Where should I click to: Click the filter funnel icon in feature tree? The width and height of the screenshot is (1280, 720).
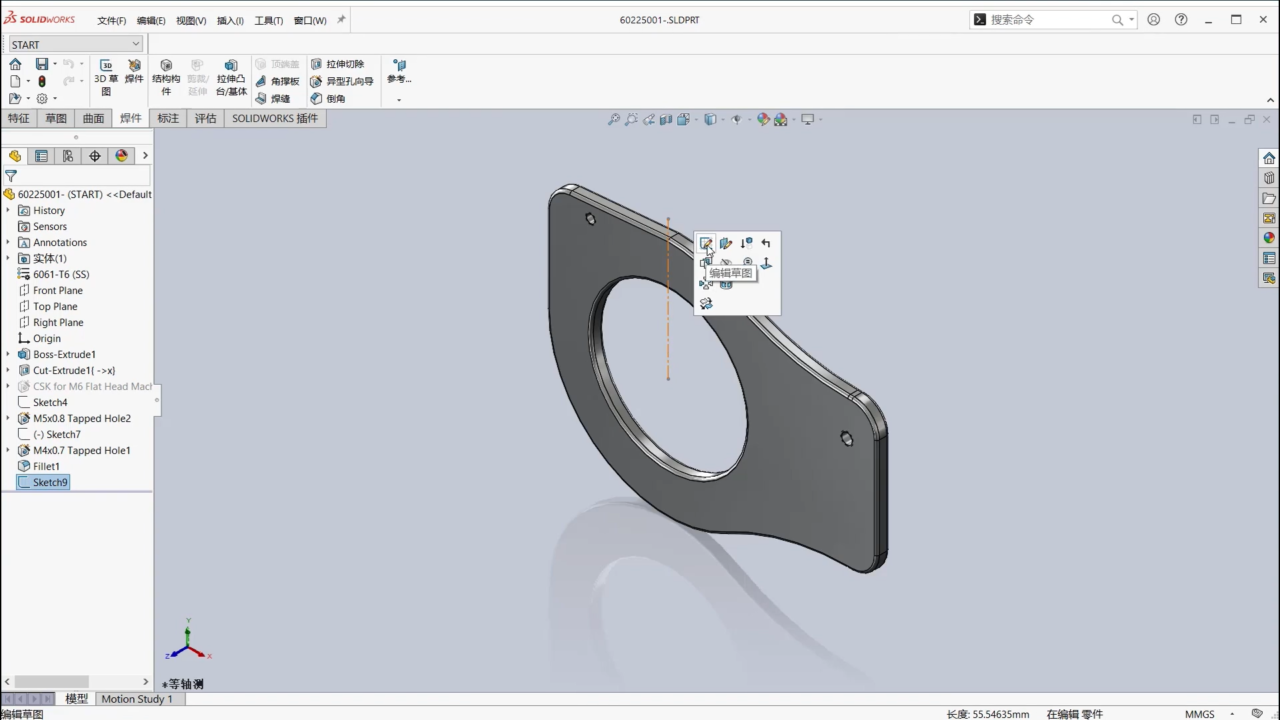(11, 176)
